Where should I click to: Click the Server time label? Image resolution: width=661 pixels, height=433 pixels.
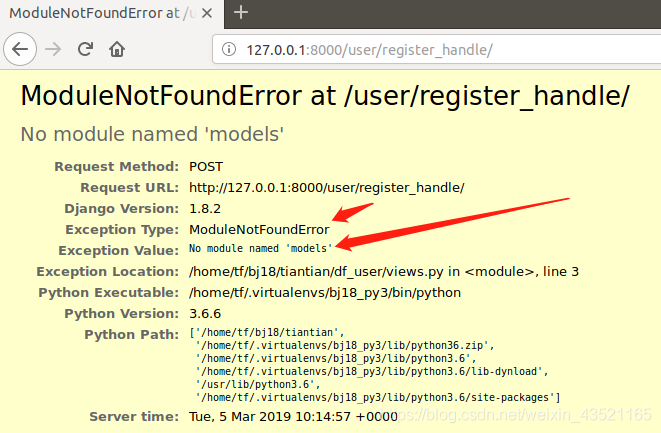coord(134,417)
